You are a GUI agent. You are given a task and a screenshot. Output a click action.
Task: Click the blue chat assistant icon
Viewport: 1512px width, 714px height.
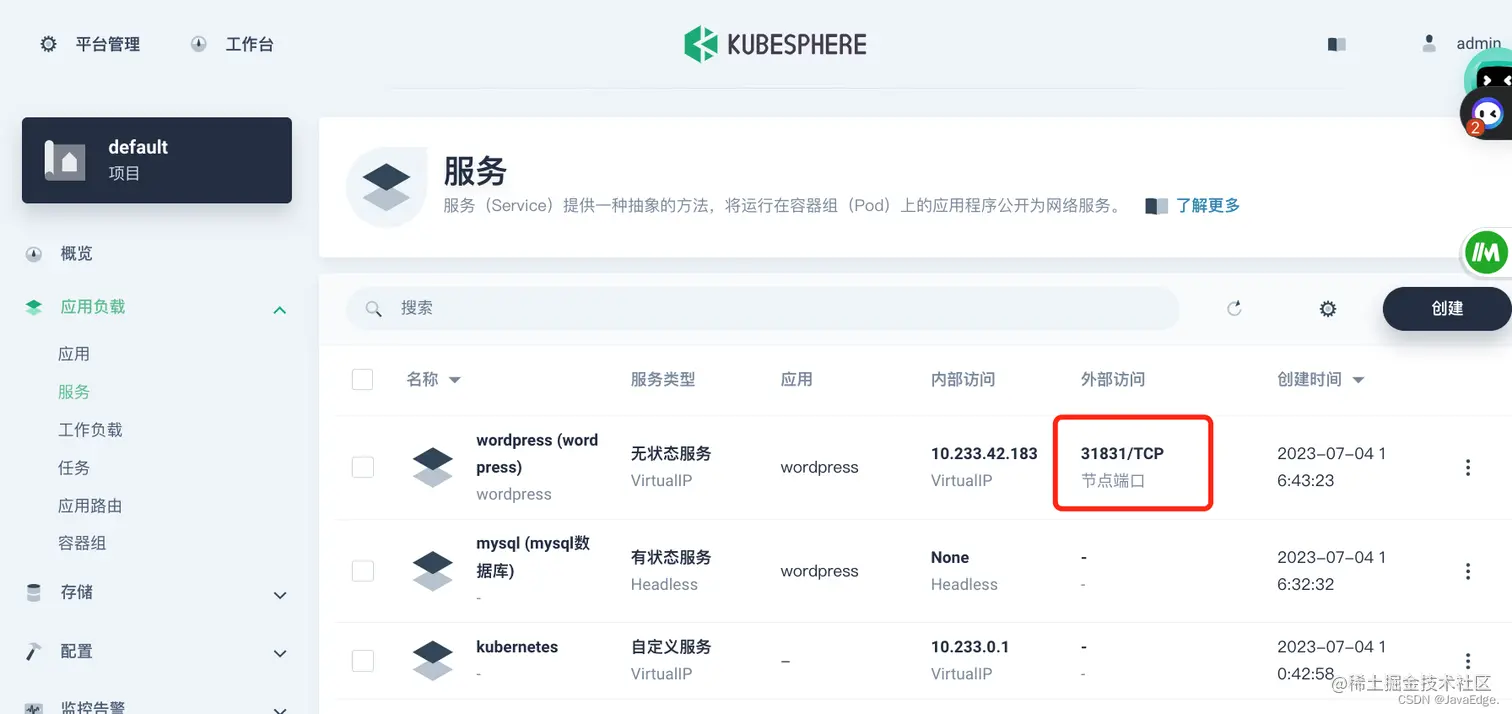pos(1488,114)
